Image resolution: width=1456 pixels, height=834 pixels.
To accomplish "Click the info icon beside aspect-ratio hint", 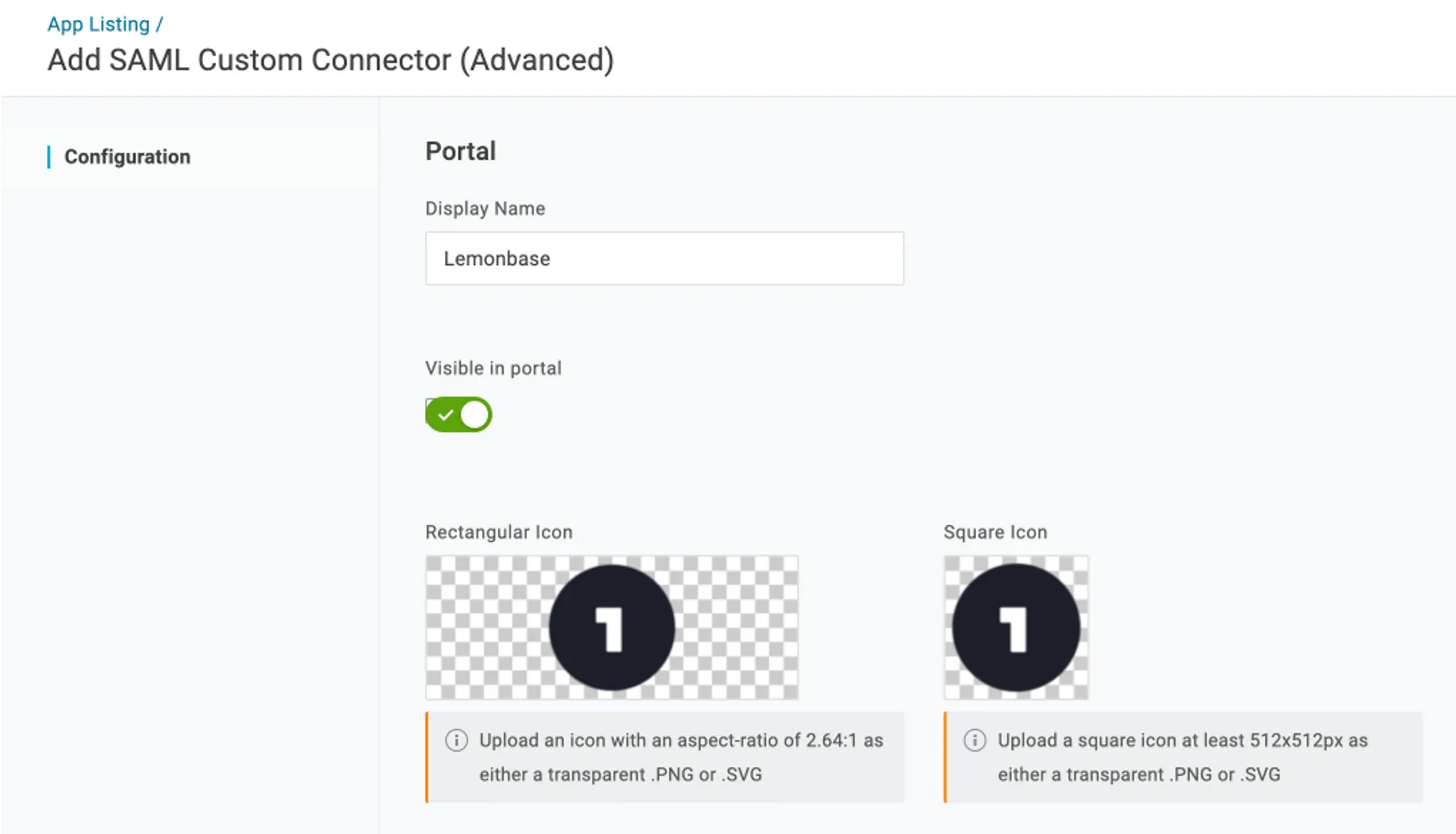I will [456, 740].
